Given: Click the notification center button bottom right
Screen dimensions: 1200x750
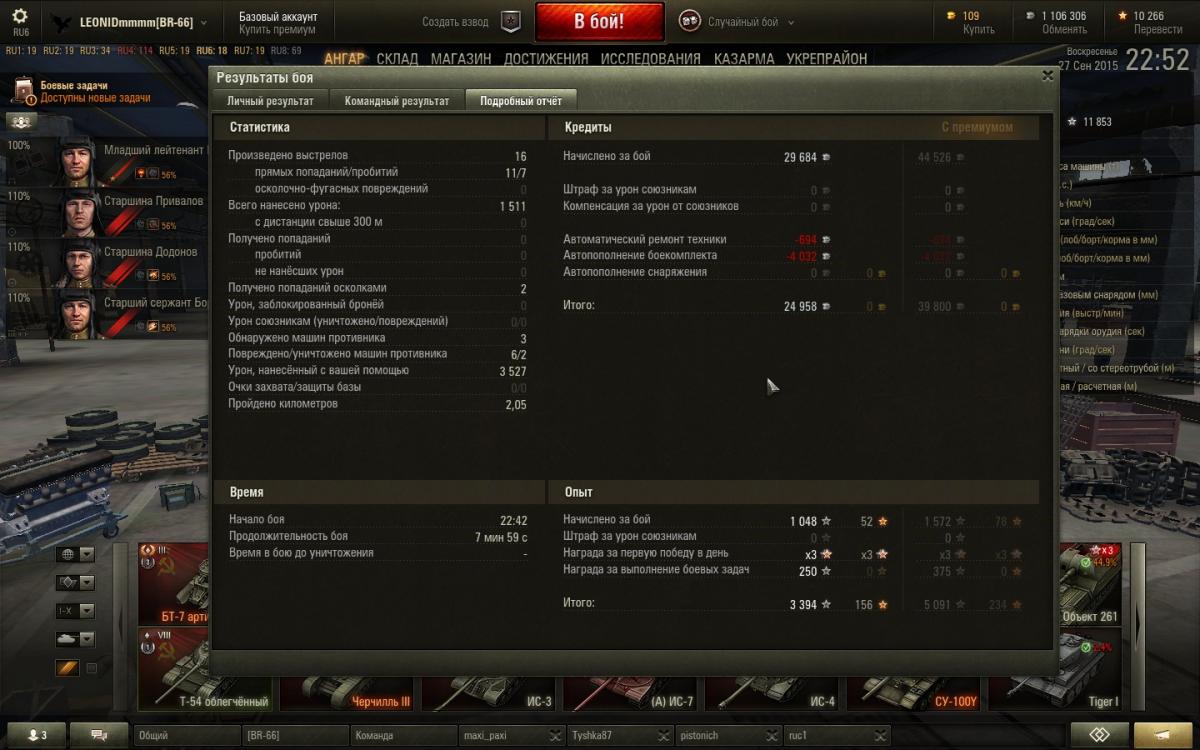Looking at the screenshot, I should point(1163,735).
